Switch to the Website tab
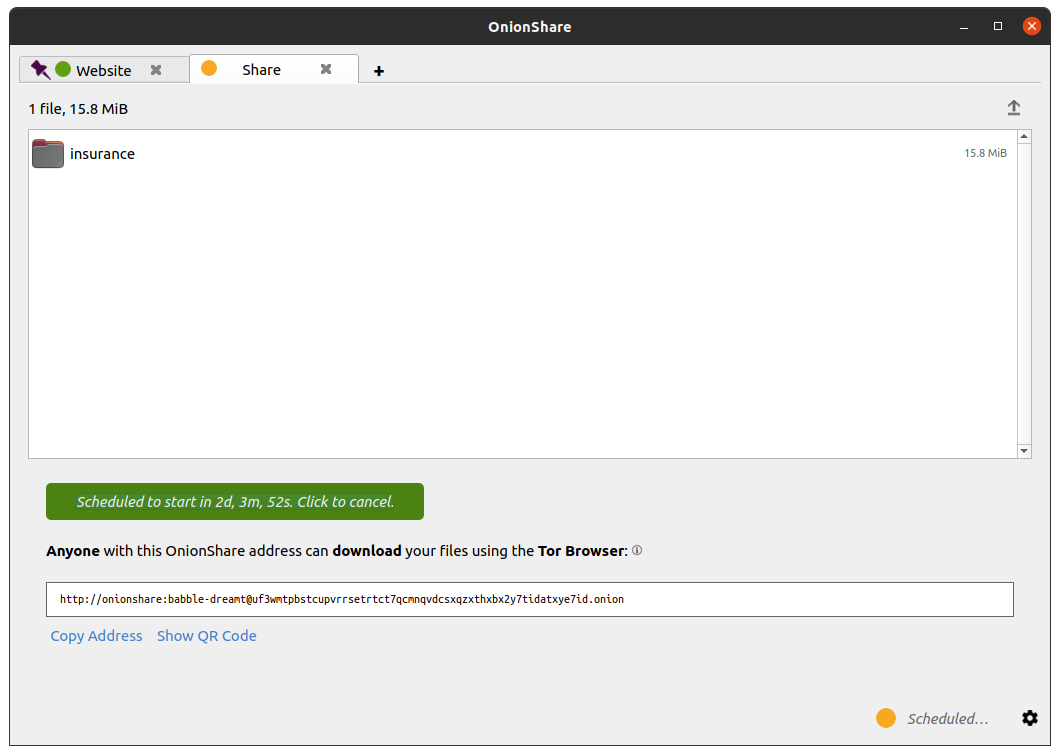This screenshot has height=755, width=1060. pyautogui.click(x=103, y=70)
